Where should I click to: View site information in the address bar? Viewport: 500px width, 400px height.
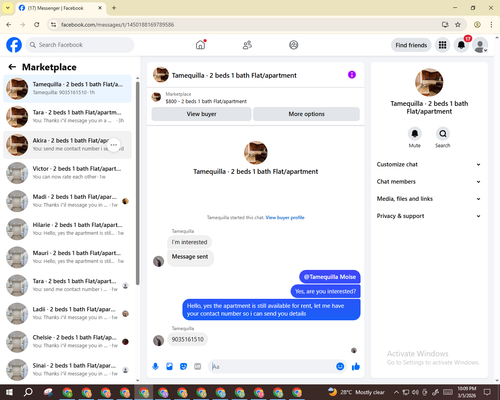54,25
